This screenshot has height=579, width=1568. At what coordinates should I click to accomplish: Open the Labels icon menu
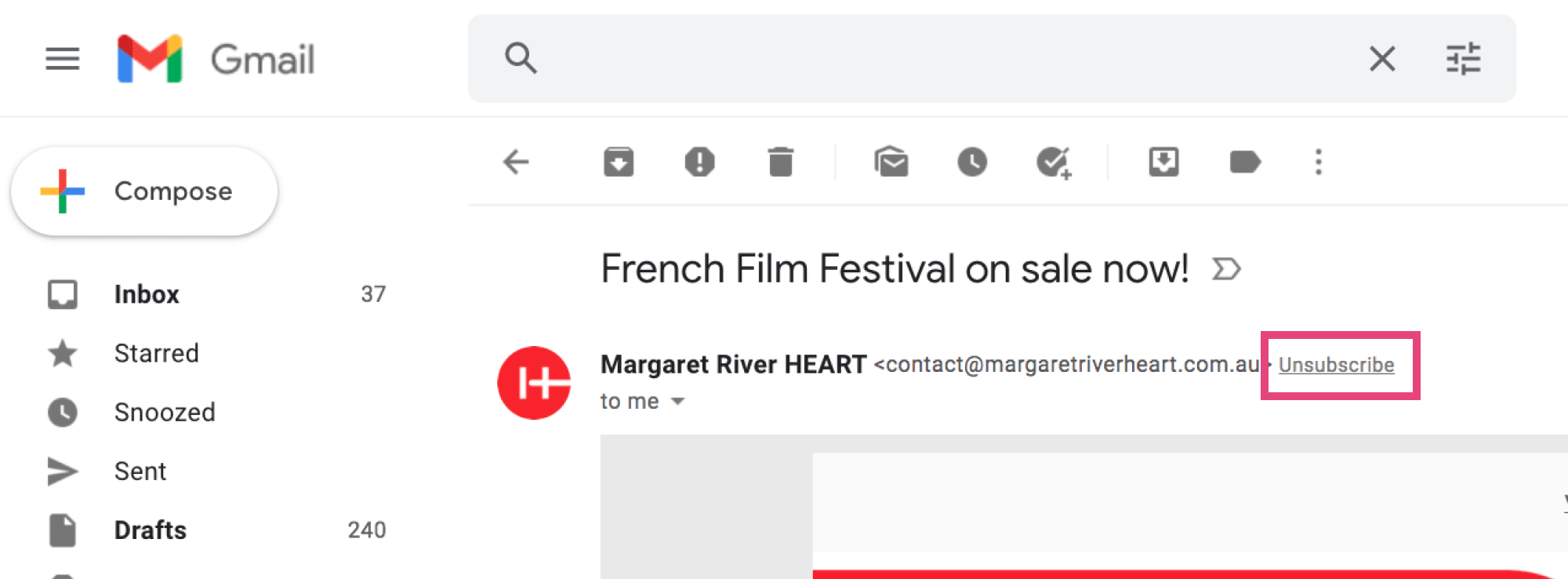tap(1245, 162)
